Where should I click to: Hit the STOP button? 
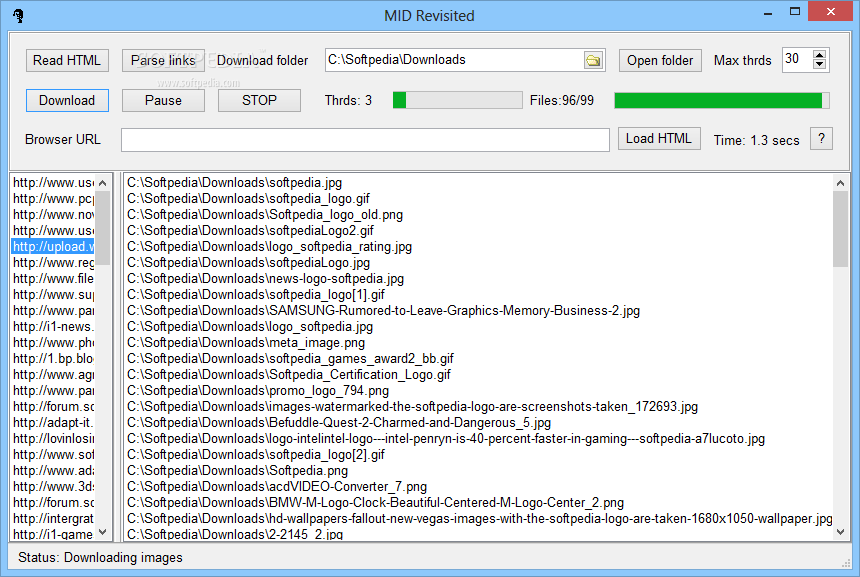point(259,100)
